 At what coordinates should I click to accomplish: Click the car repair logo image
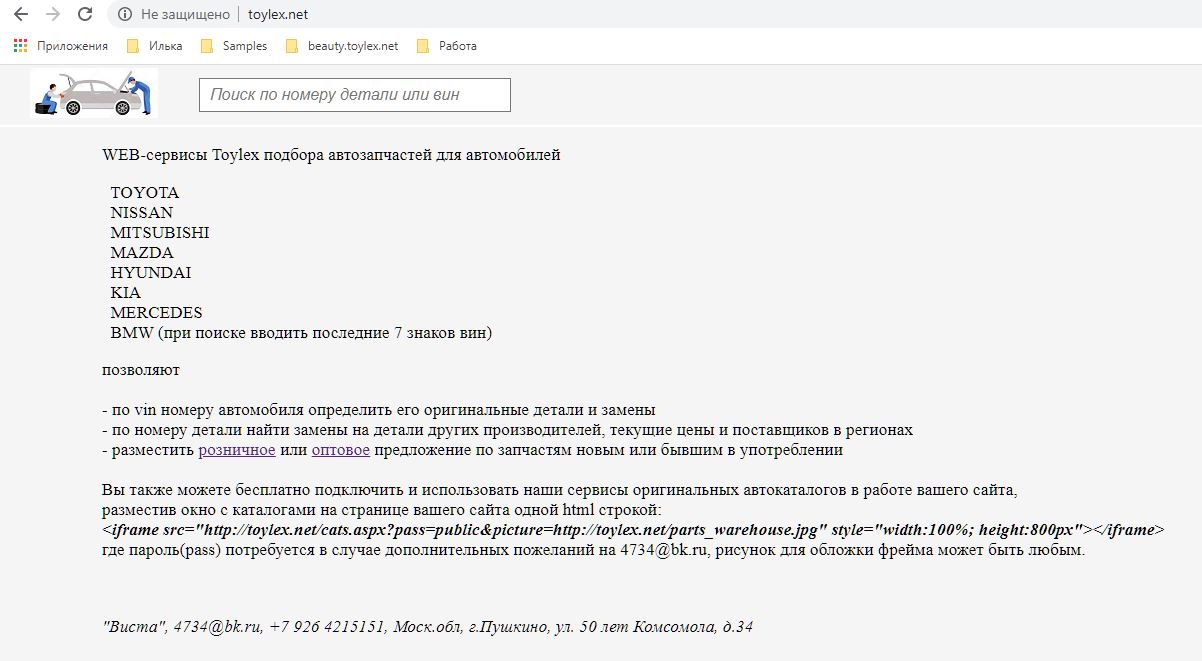coord(94,93)
